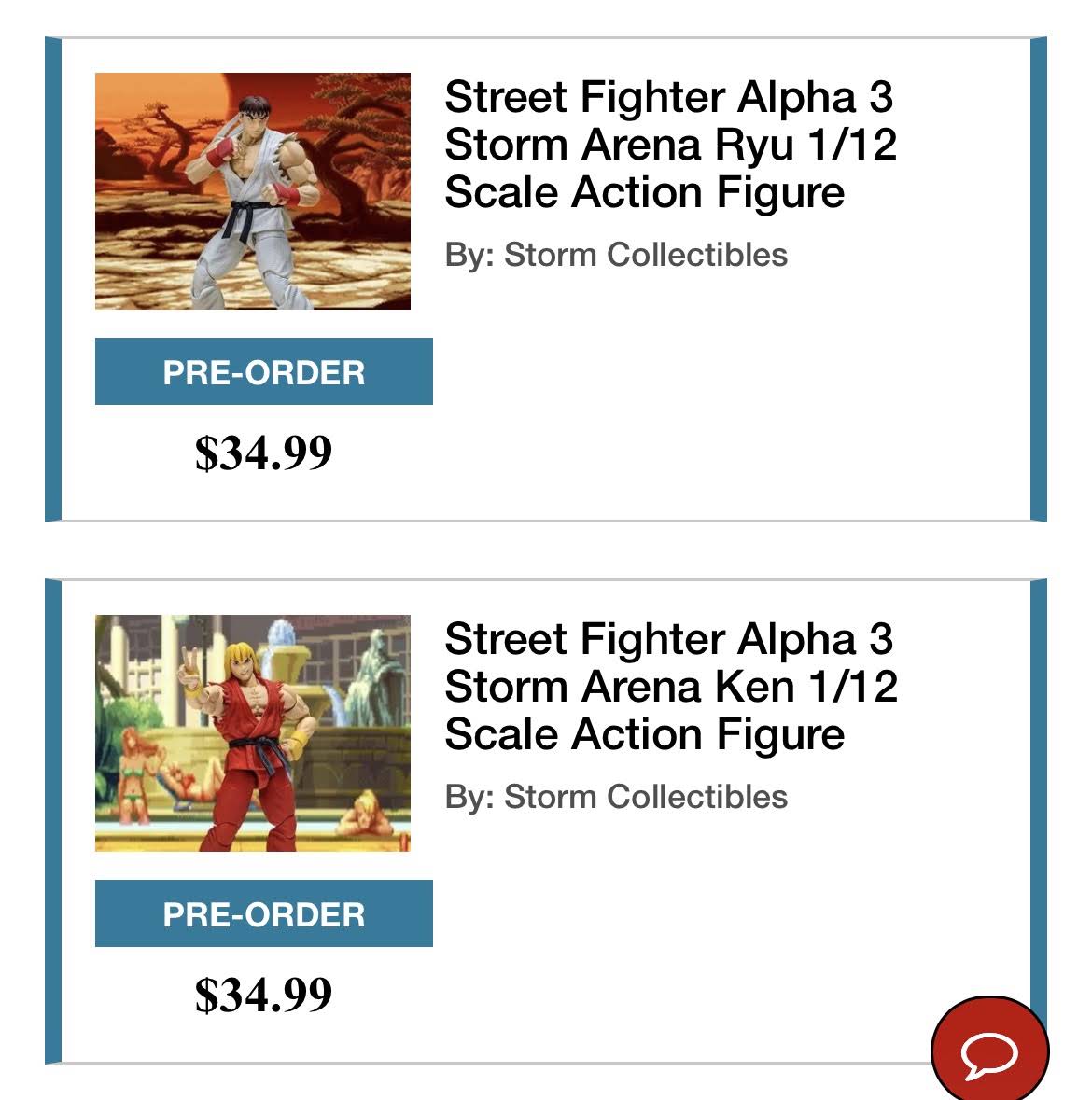Open the Storm Arena Ken 1/12 Scale title
1092x1100 pixels.
point(671,687)
